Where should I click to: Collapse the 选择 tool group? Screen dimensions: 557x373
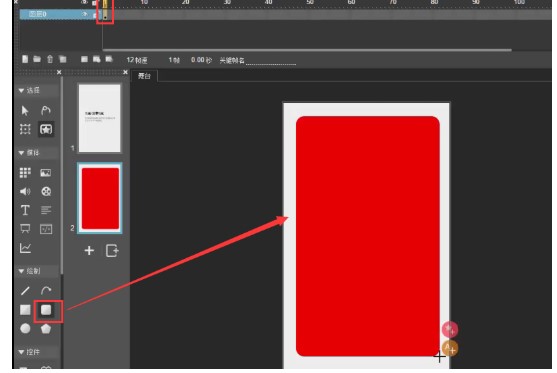[x=21, y=91]
